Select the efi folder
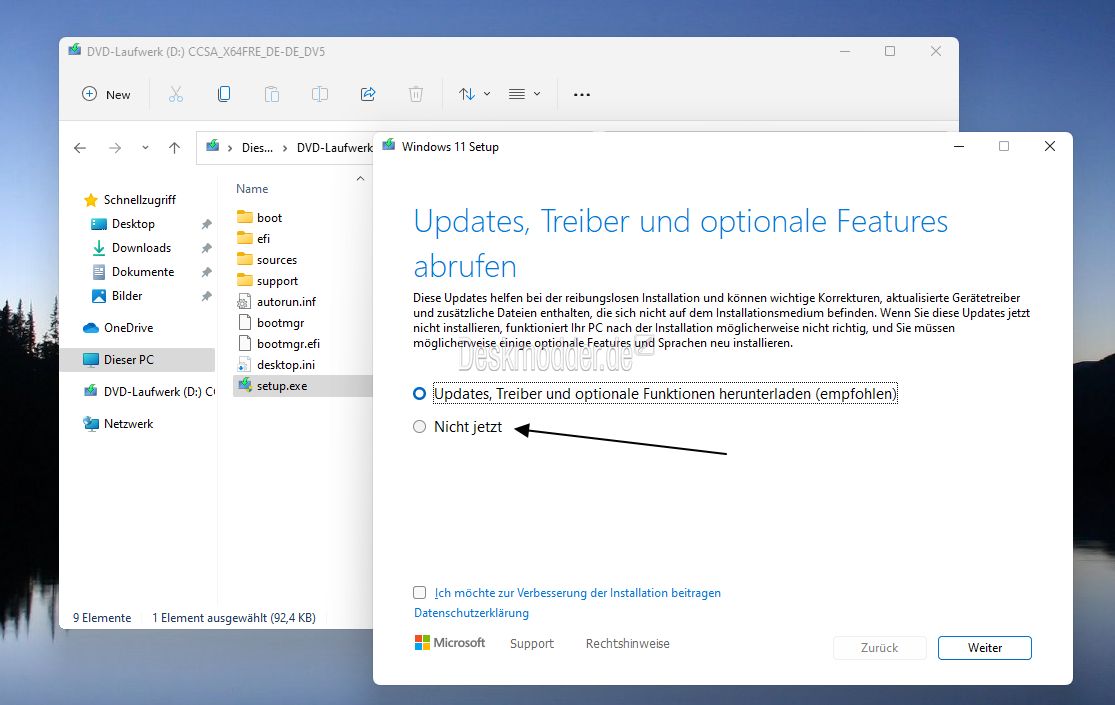1115x705 pixels. (263, 239)
